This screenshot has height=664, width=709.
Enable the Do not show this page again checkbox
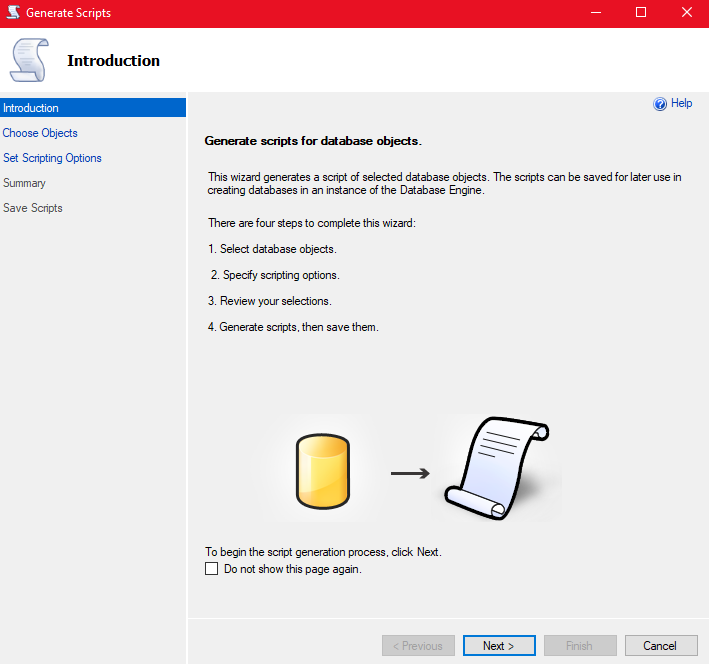coord(211,569)
